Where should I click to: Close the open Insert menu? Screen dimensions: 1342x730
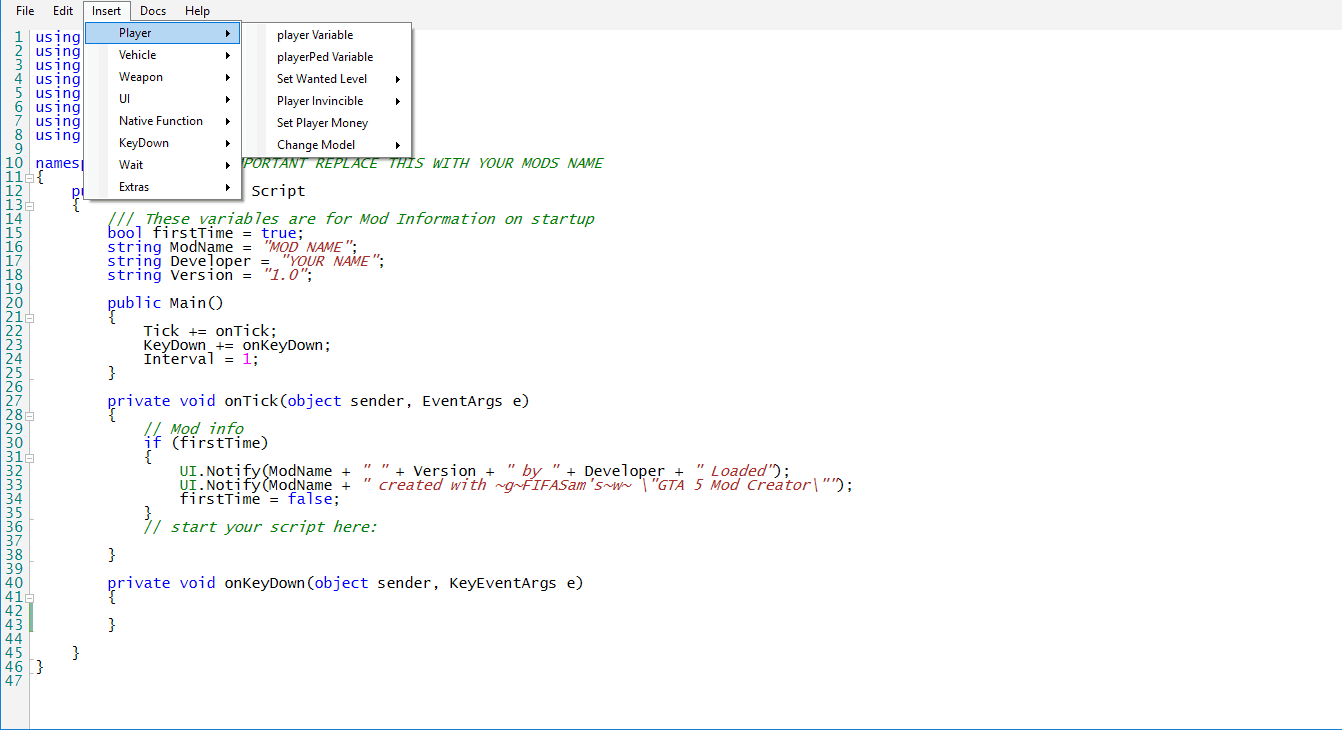pos(106,11)
